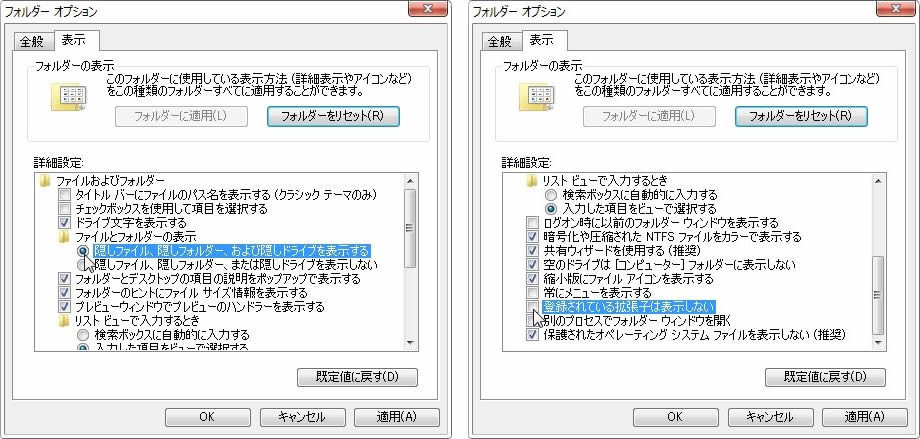920x439 pixels.
Task: Uncheck 保護されたオペレーティング システム ファイルを表示しない
Action: 533,335
